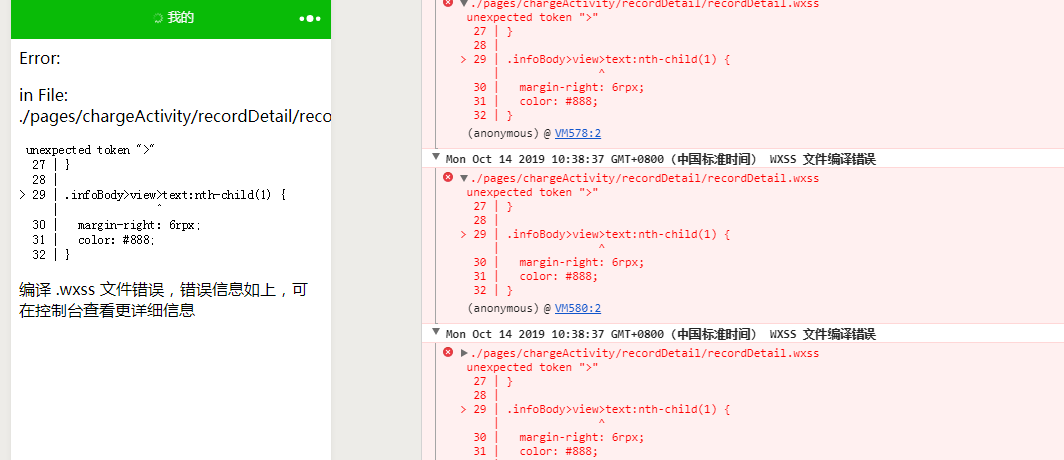Click the line 29 selector in the console block above VM580:2
Screen dimensions: 1064x460
(x=618, y=235)
